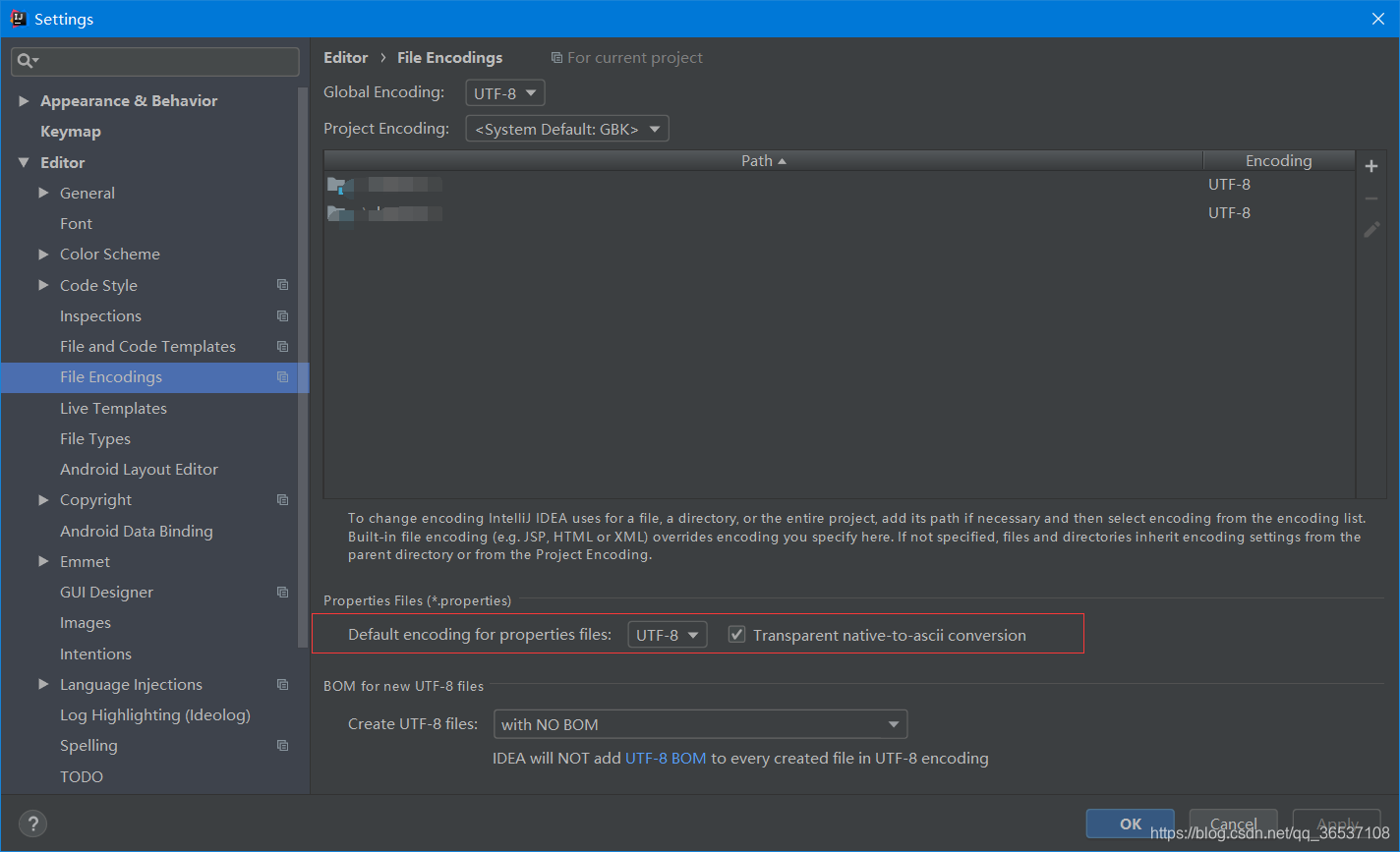Click the Encoding column header
Image resolution: width=1400 pixels, height=852 pixels.
tap(1279, 160)
